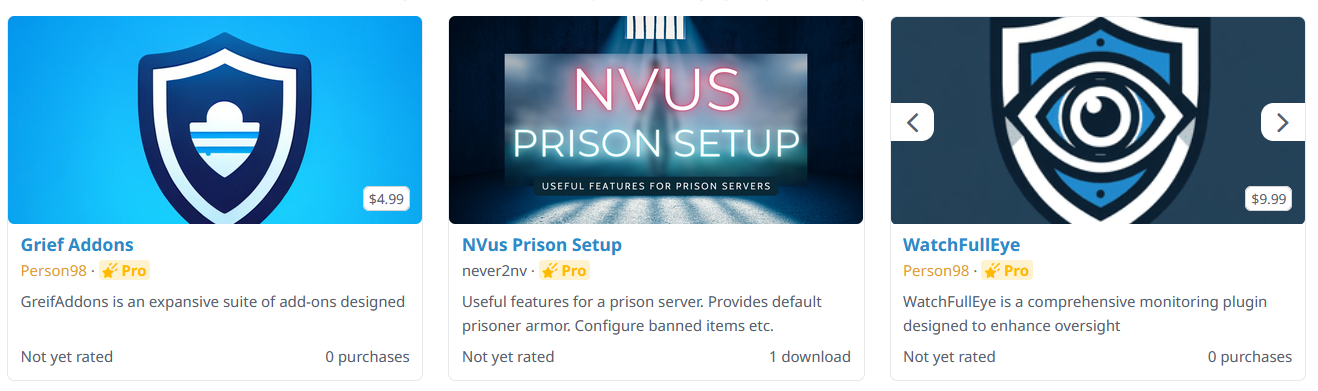Click the GreifAddons description text
1318x391 pixels.
pyautogui.click(x=213, y=301)
